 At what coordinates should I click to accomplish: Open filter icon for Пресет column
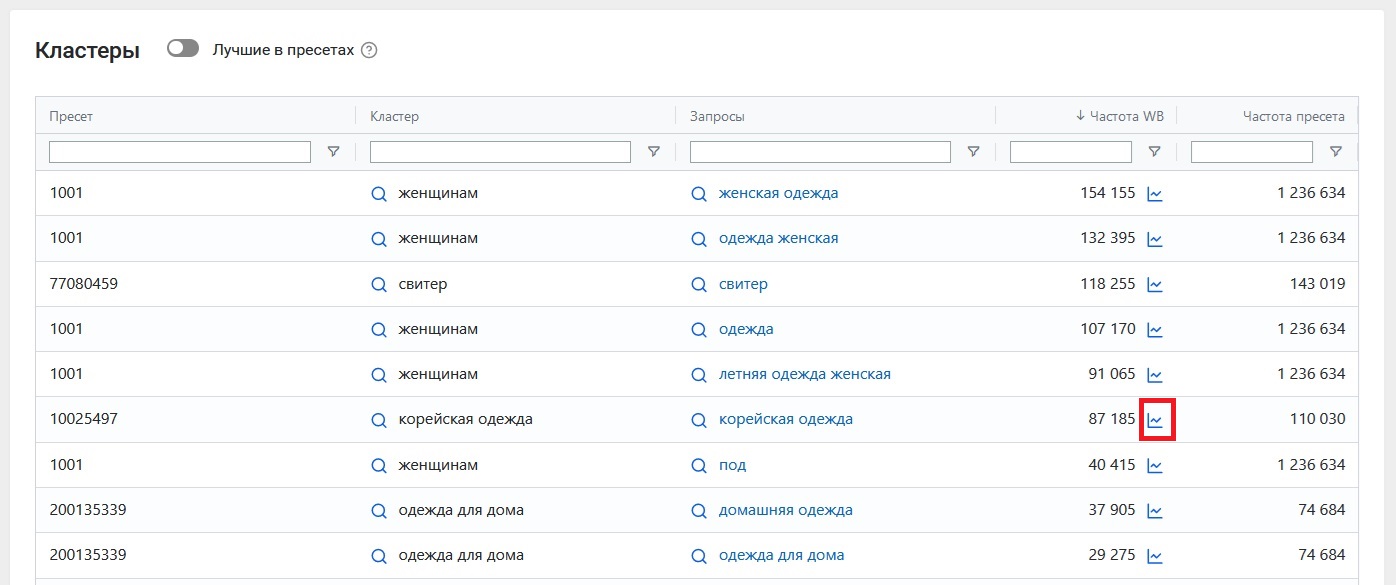[334, 152]
